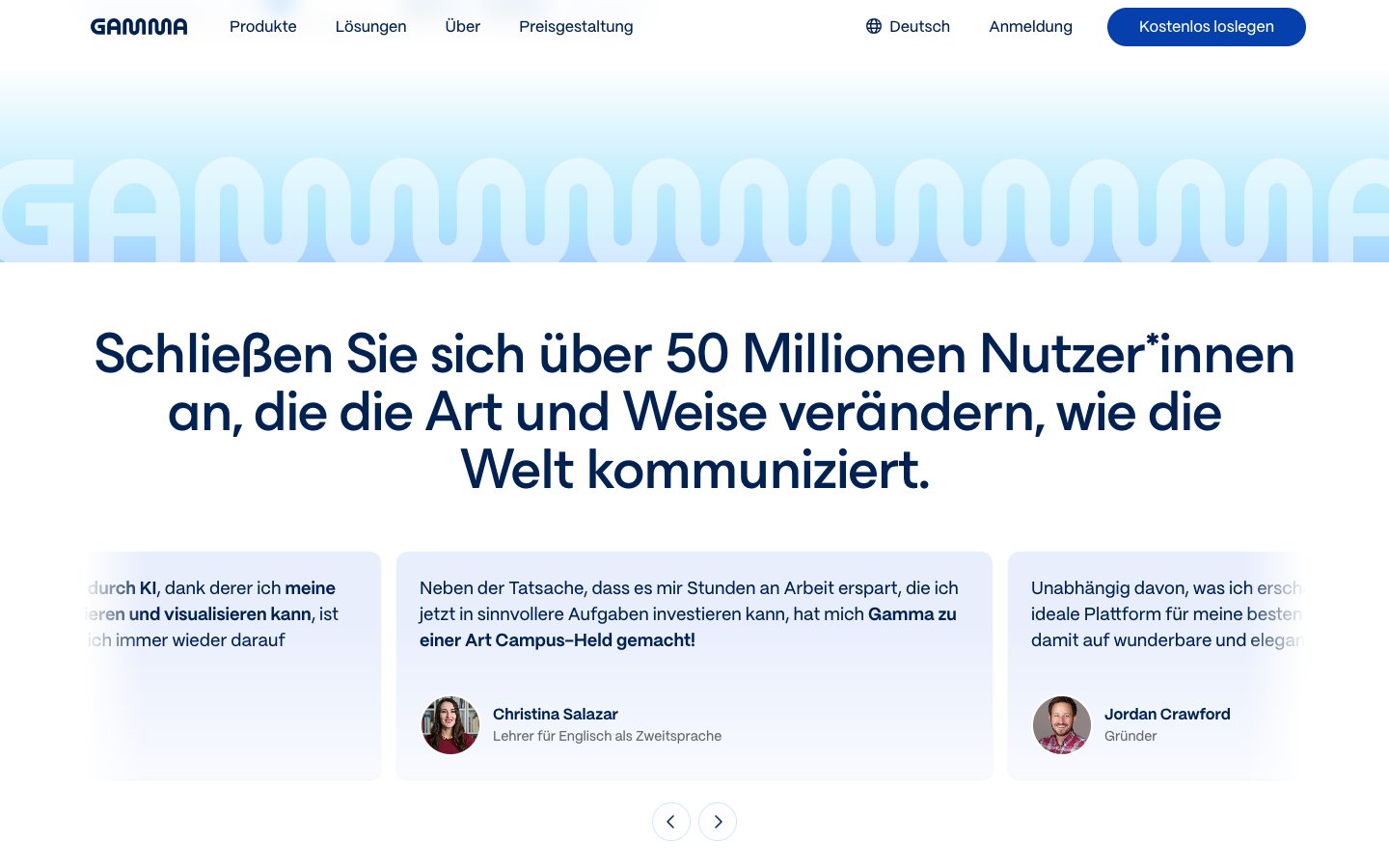The image size is (1389, 868).
Task: Click the globe language icon
Action: click(x=873, y=26)
